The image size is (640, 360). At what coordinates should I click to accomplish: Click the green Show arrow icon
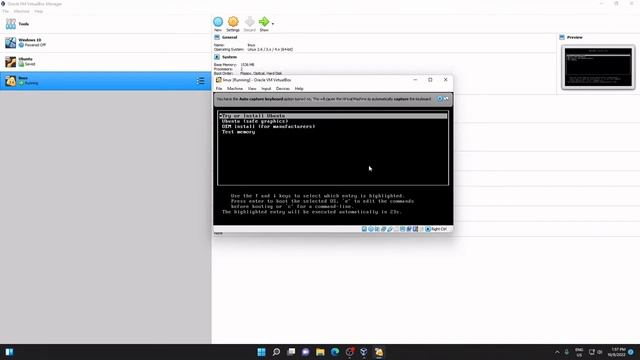click(x=264, y=22)
